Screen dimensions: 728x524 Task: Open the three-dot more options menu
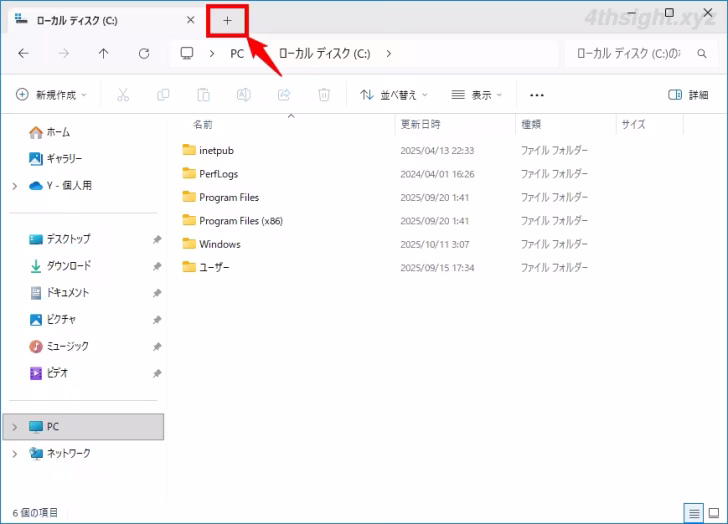coord(537,95)
